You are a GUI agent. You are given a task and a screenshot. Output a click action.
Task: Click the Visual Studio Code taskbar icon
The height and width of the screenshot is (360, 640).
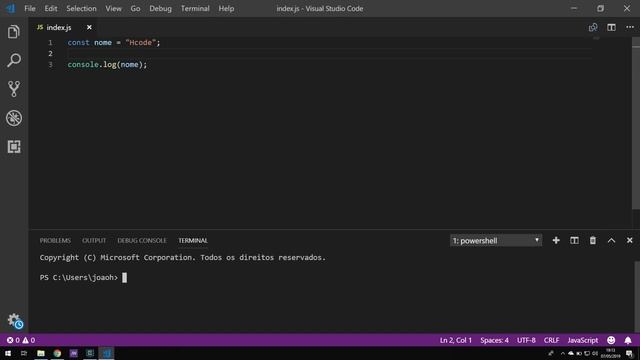point(107,353)
